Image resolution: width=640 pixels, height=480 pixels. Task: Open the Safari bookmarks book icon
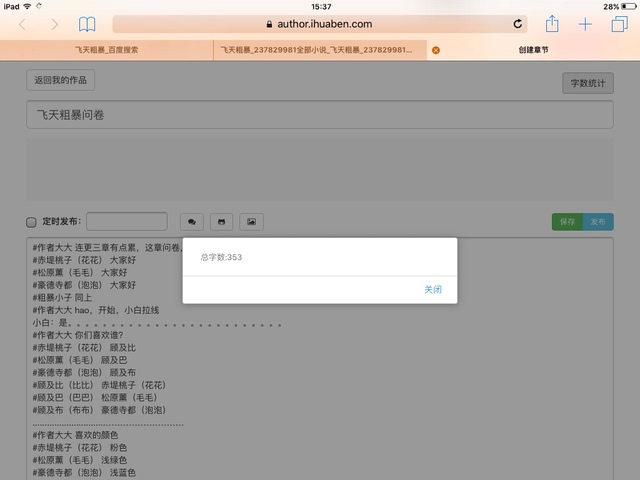click(x=88, y=24)
